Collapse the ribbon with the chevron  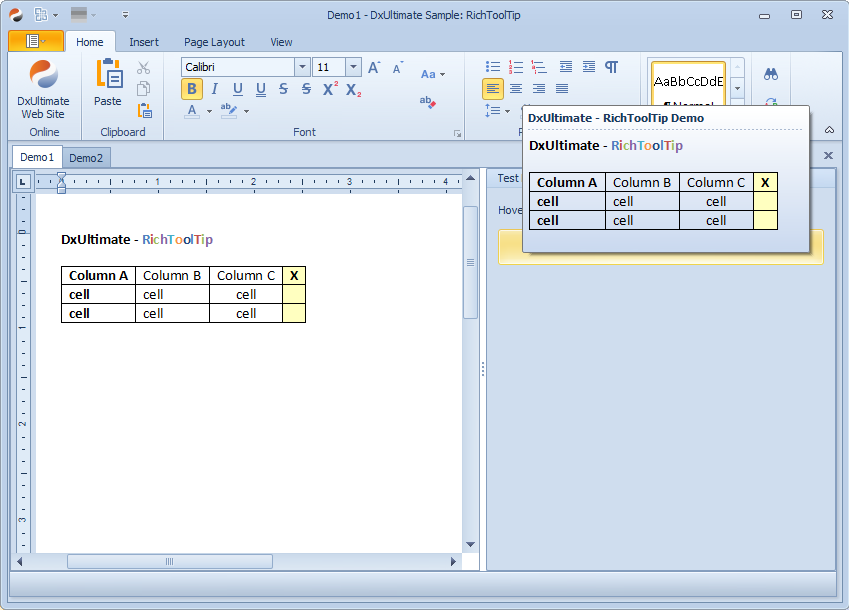coord(829,130)
